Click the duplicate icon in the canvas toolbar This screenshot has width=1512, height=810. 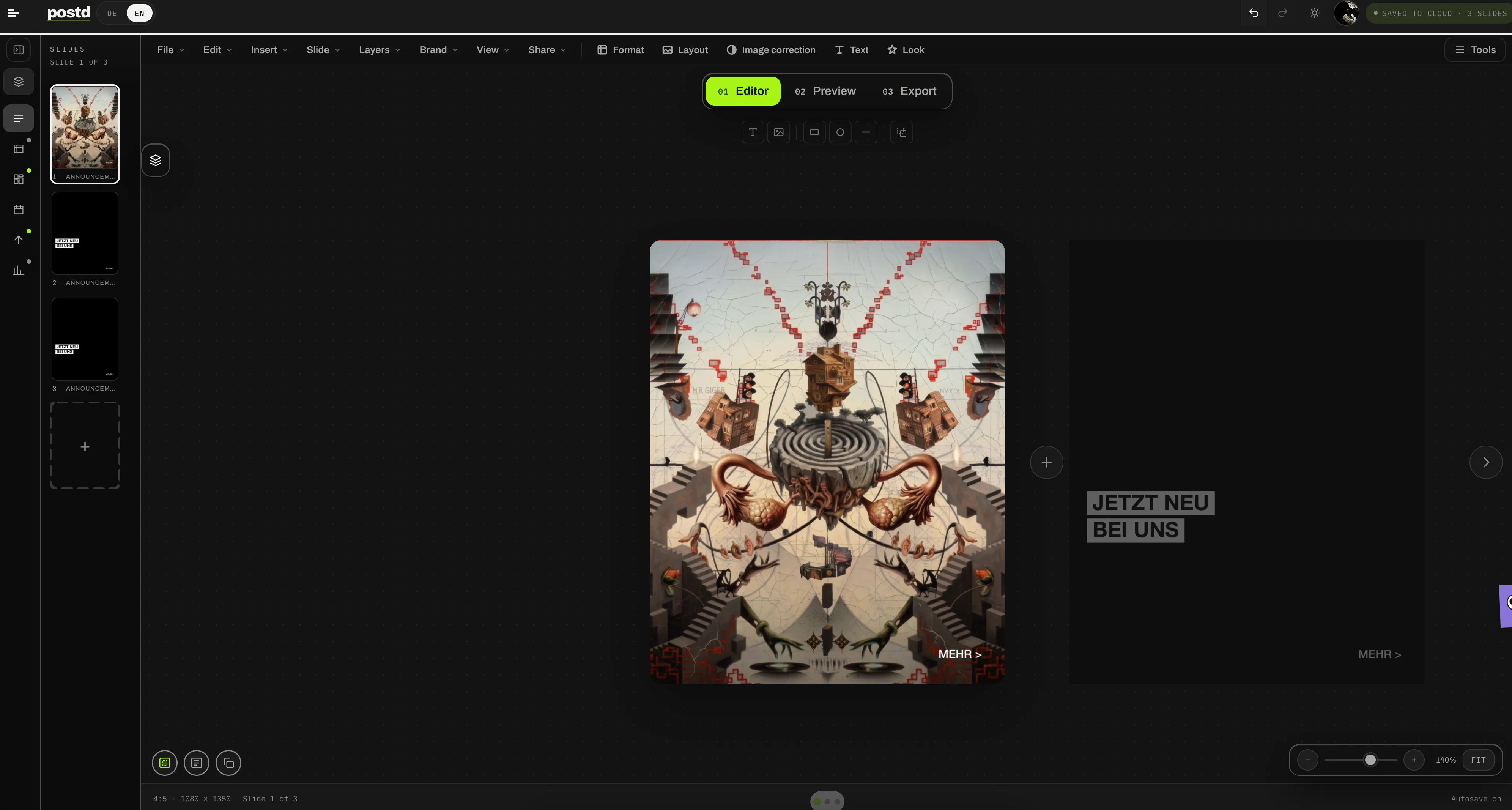[x=902, y=132]
